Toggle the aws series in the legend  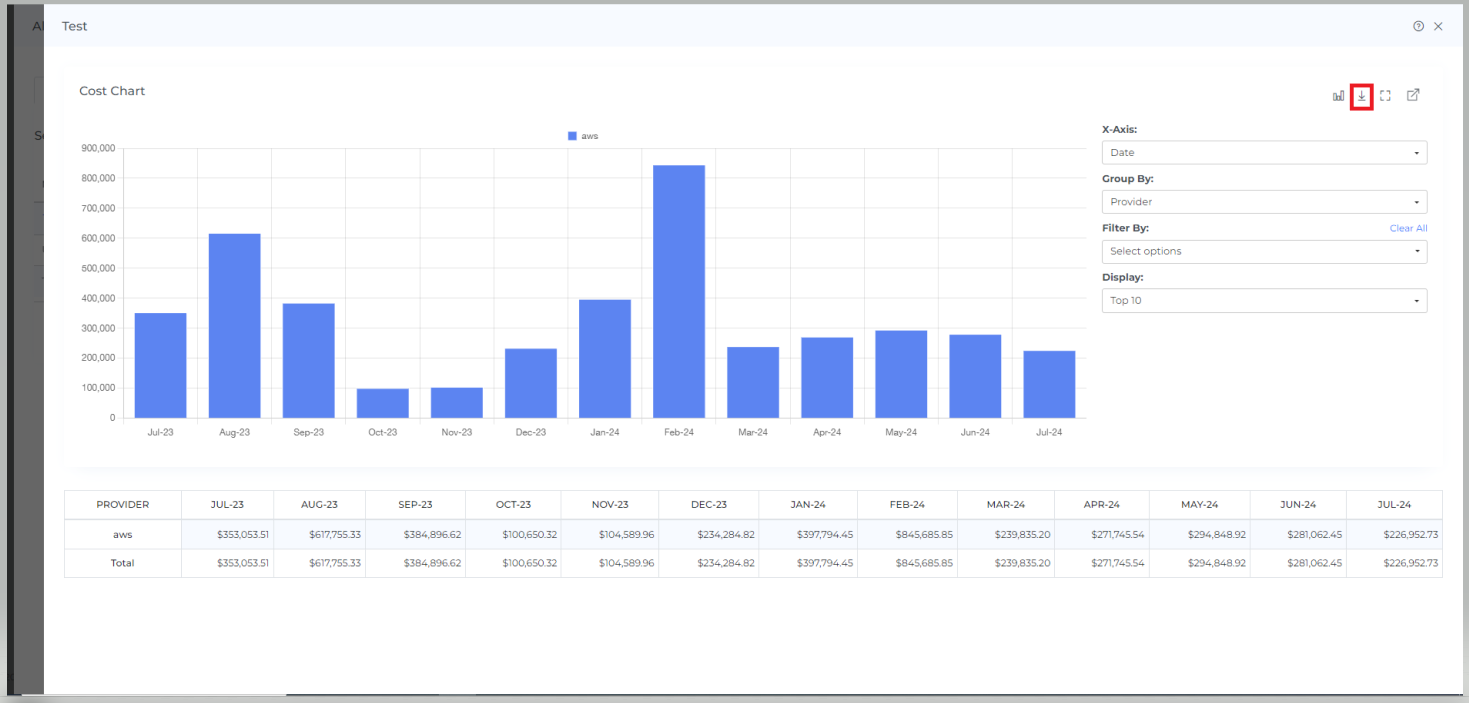tap(583, 136)
